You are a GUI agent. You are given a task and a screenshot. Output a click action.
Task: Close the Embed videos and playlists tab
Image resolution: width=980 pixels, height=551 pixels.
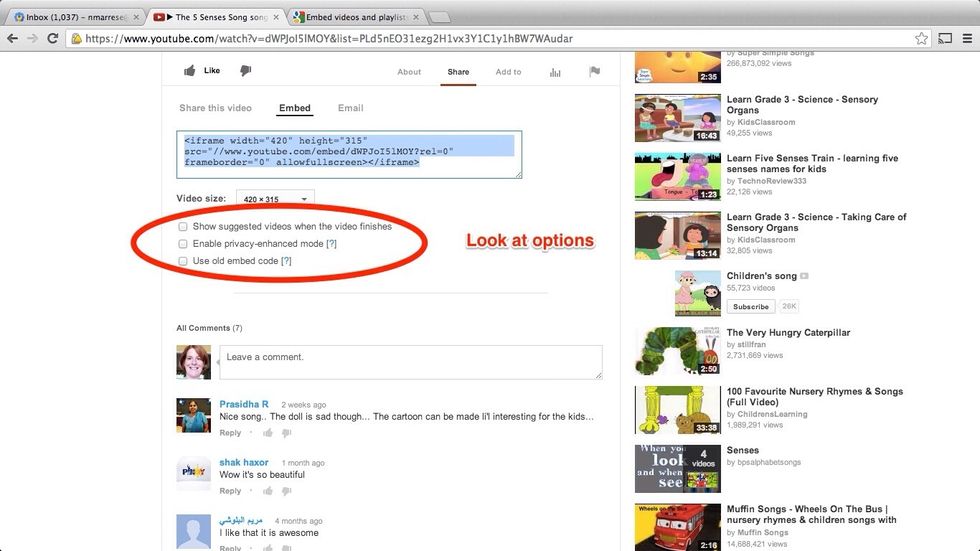[x=416, y=17]
